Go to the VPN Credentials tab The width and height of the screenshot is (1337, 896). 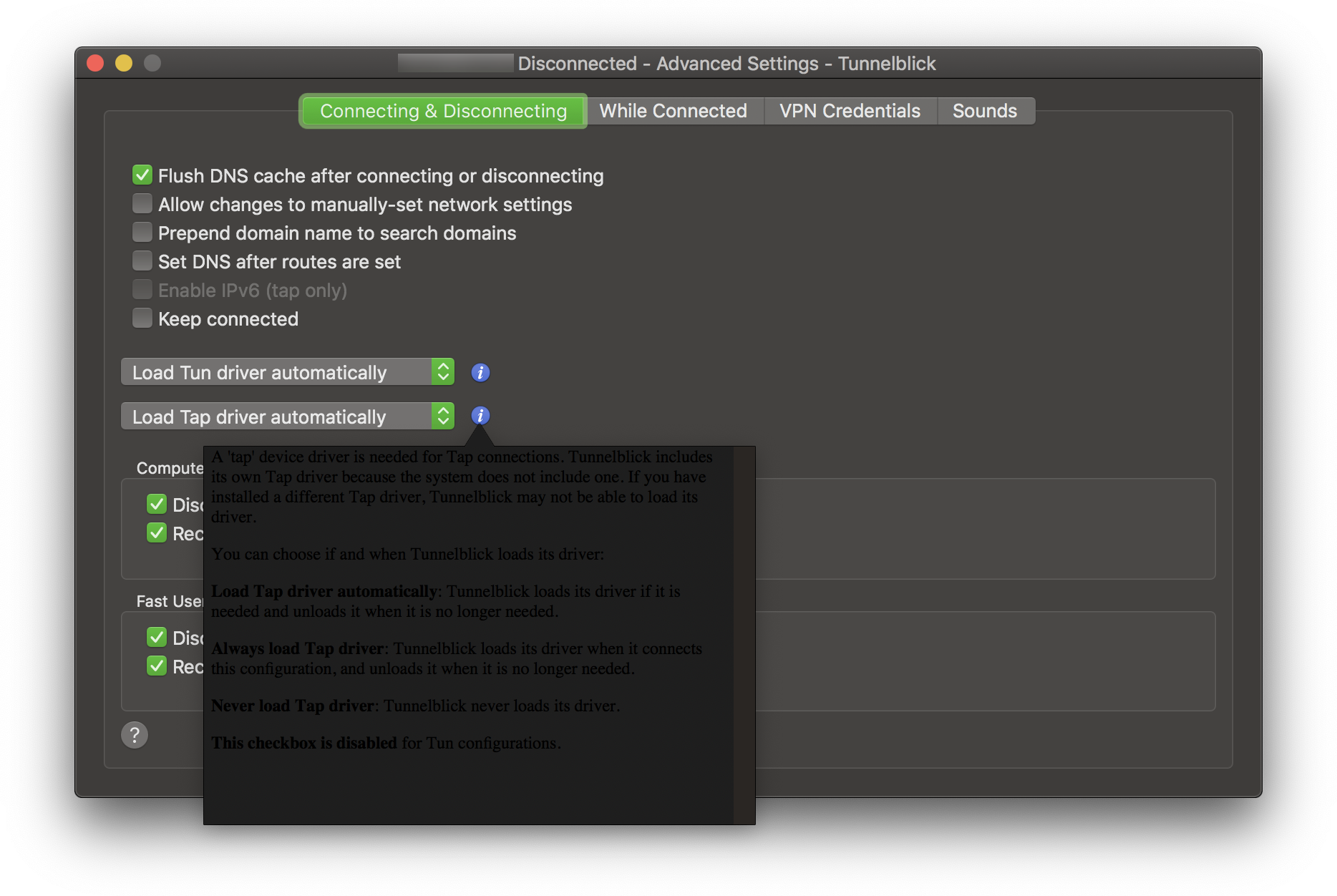coord(850,111)
